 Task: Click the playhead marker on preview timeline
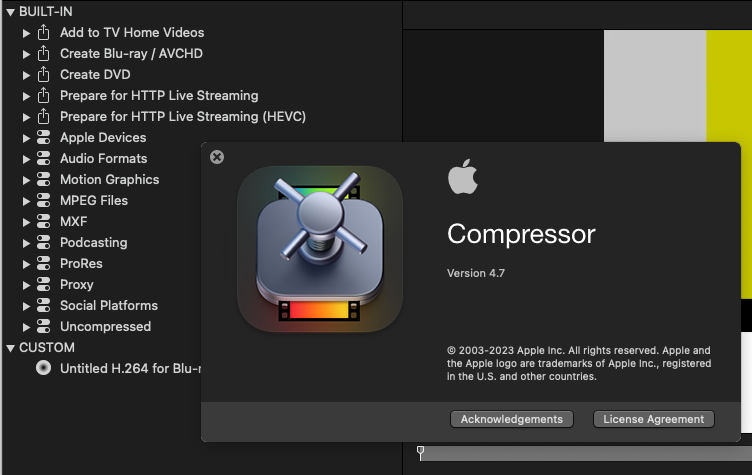click(421, 453)
